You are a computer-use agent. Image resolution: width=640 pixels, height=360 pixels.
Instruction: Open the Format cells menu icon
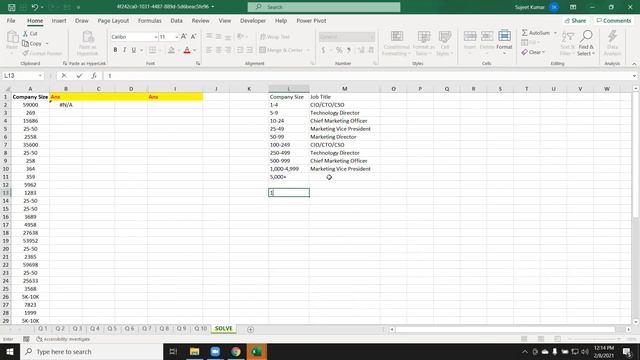coord(504,37)
